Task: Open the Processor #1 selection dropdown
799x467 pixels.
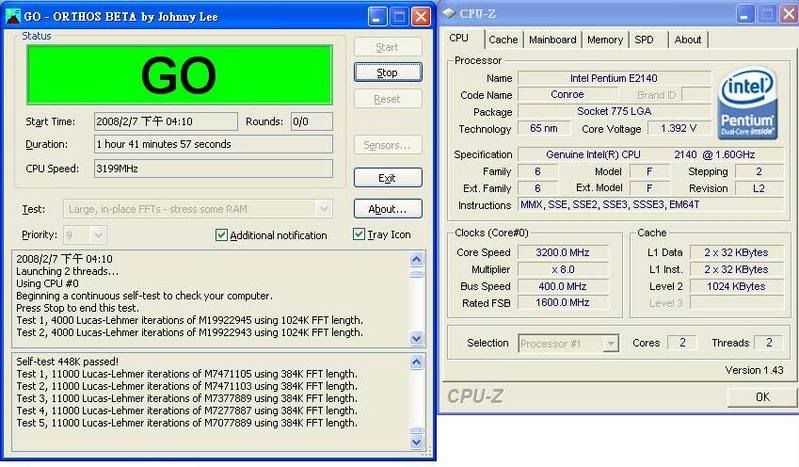Action: click(610, 344)
